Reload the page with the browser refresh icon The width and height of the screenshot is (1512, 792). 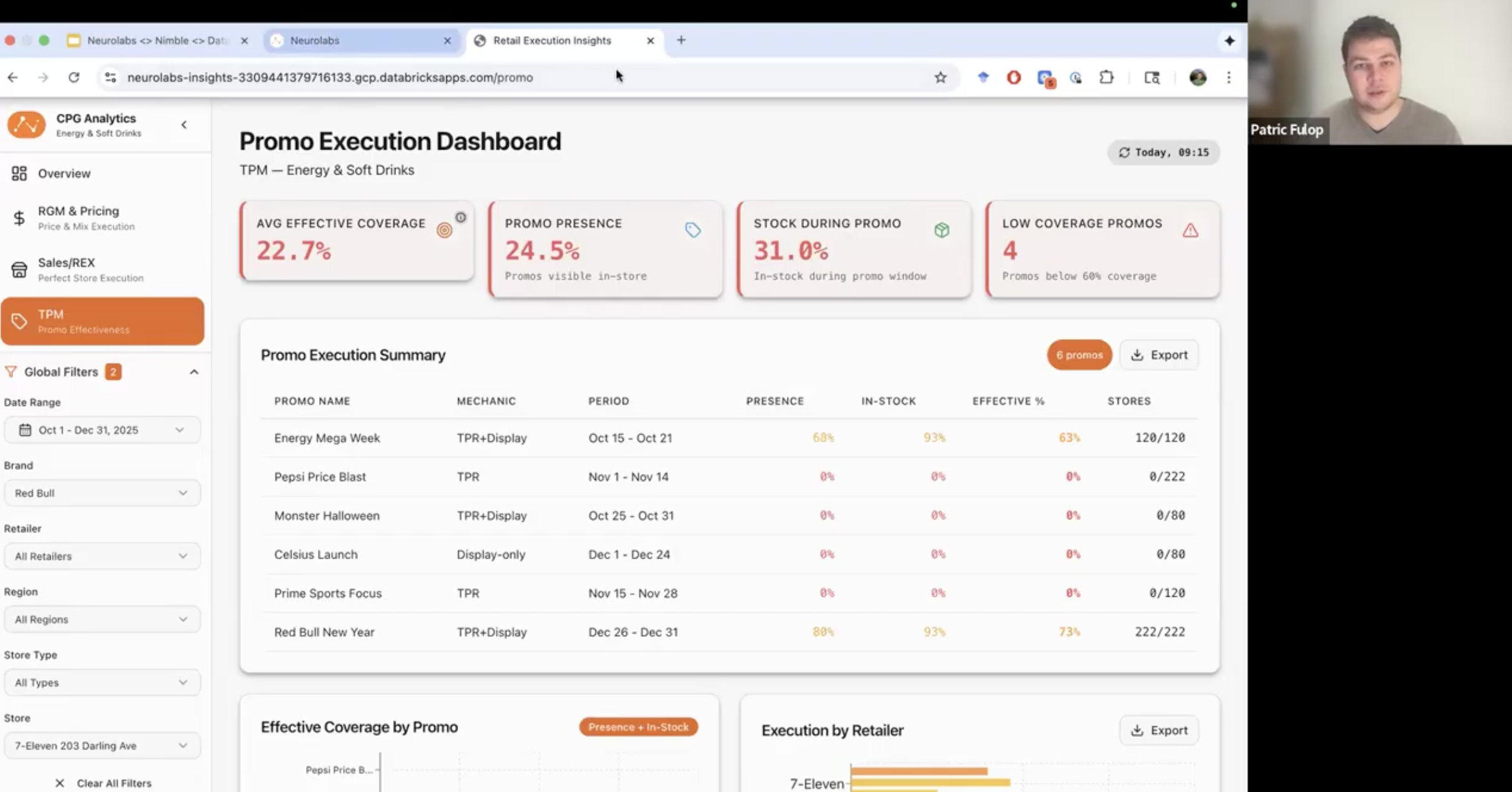[74, 78]
